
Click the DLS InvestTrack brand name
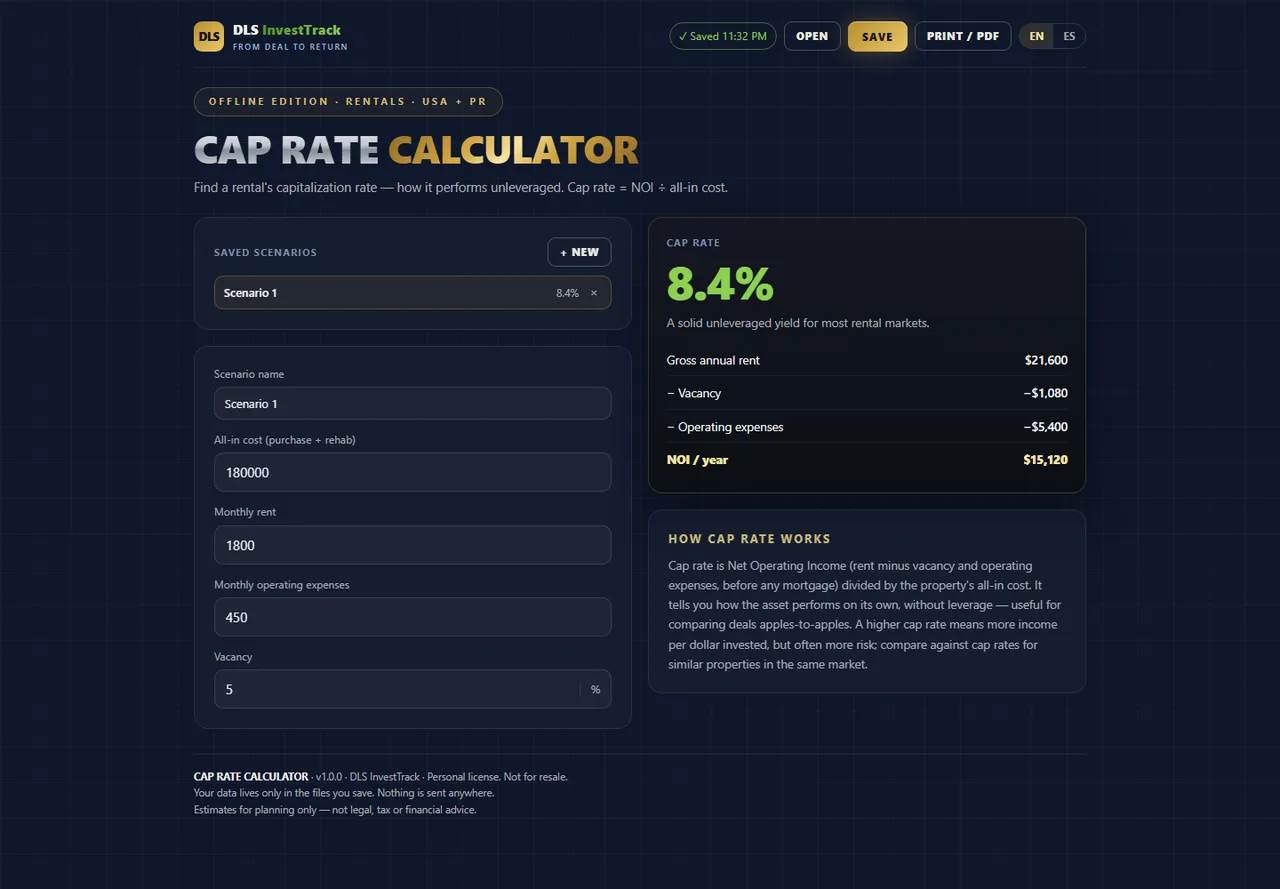click(x=287, y=30)
